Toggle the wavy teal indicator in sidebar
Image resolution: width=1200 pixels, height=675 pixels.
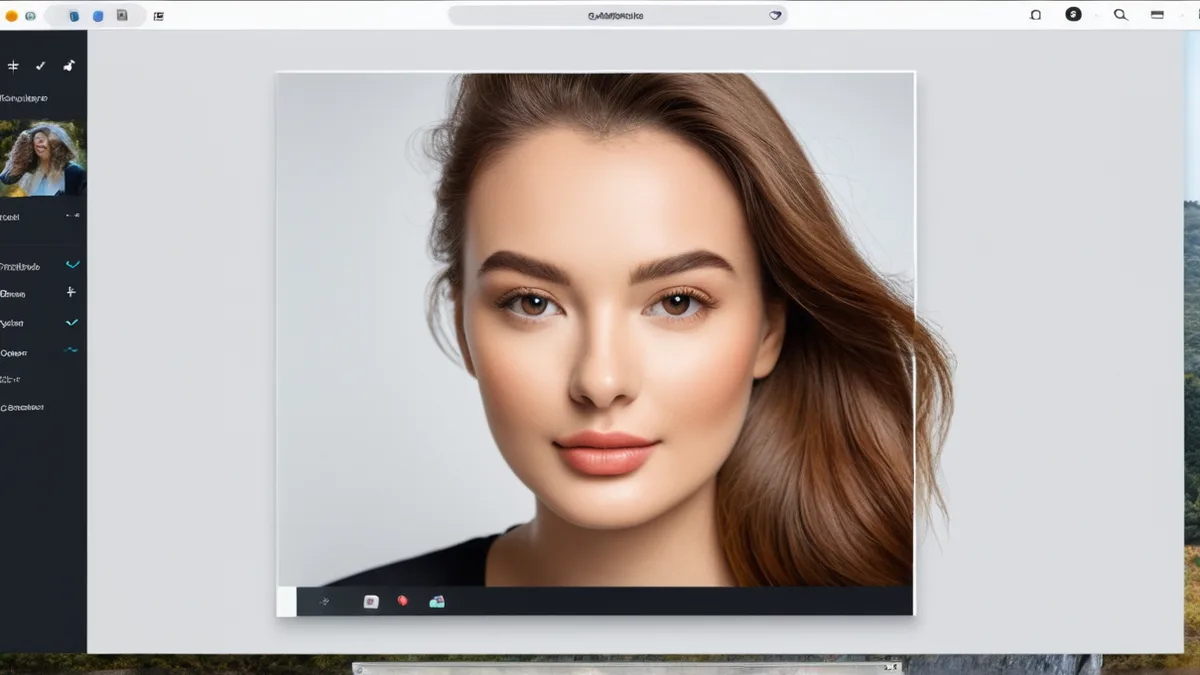coord(71,350)
